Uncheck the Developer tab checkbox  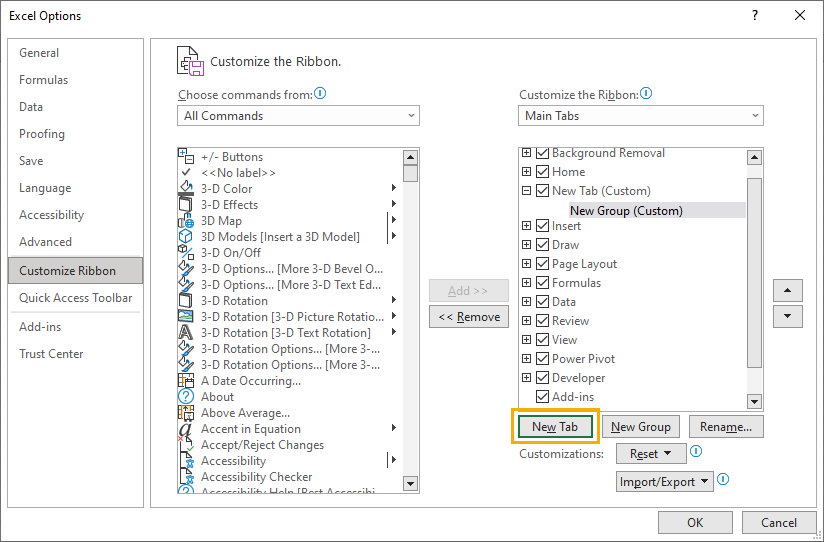pyautogui.click(x=542, y=378)
